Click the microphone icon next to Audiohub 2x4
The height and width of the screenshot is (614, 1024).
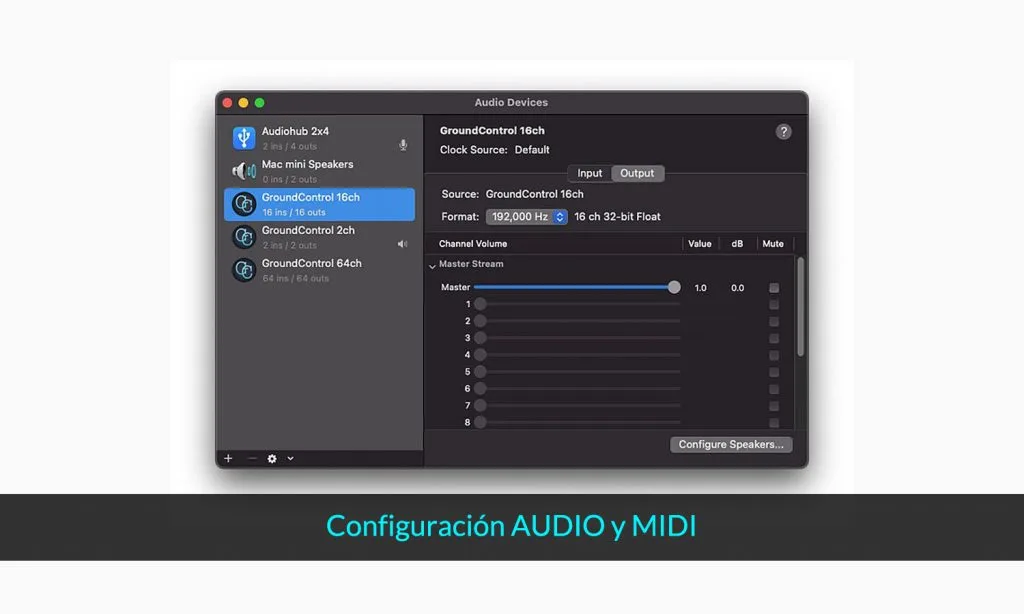[x=403, y=145]
